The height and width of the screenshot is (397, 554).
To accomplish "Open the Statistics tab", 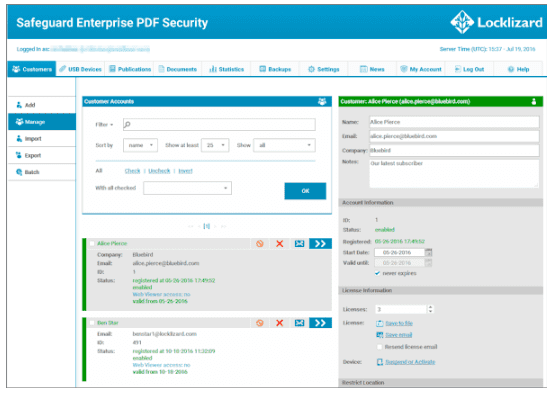I will click(226, 69).
